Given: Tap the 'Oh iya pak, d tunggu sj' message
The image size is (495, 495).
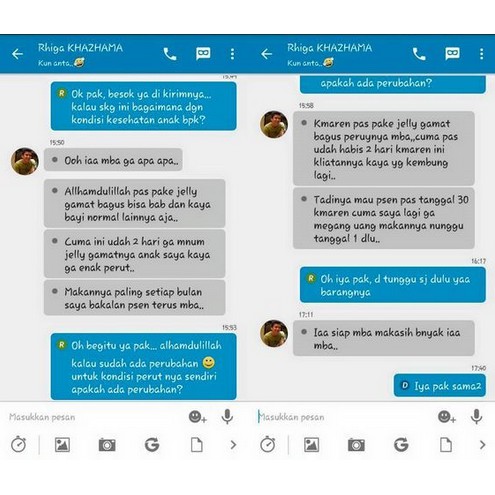Looking at the screenshot, I should 393,285.
